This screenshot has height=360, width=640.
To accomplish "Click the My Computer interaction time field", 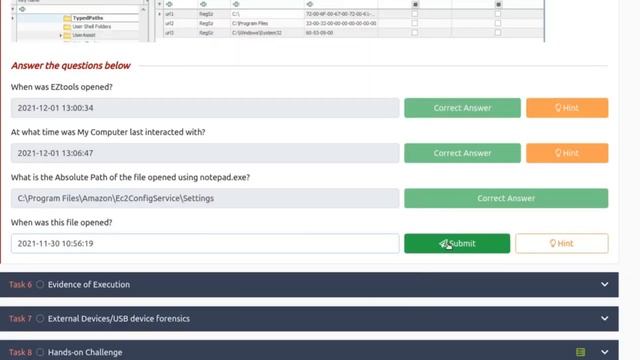I will [x=205, y=153].
